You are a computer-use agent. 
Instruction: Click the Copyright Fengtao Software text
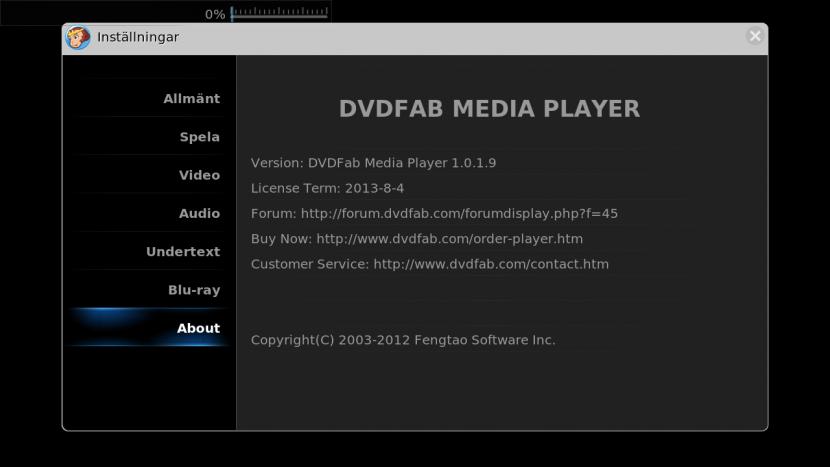point(403,340)
